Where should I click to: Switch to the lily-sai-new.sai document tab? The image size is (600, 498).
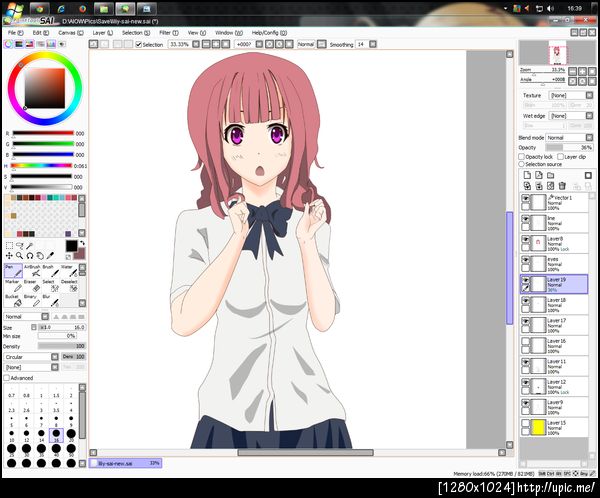tap(126, 463)
